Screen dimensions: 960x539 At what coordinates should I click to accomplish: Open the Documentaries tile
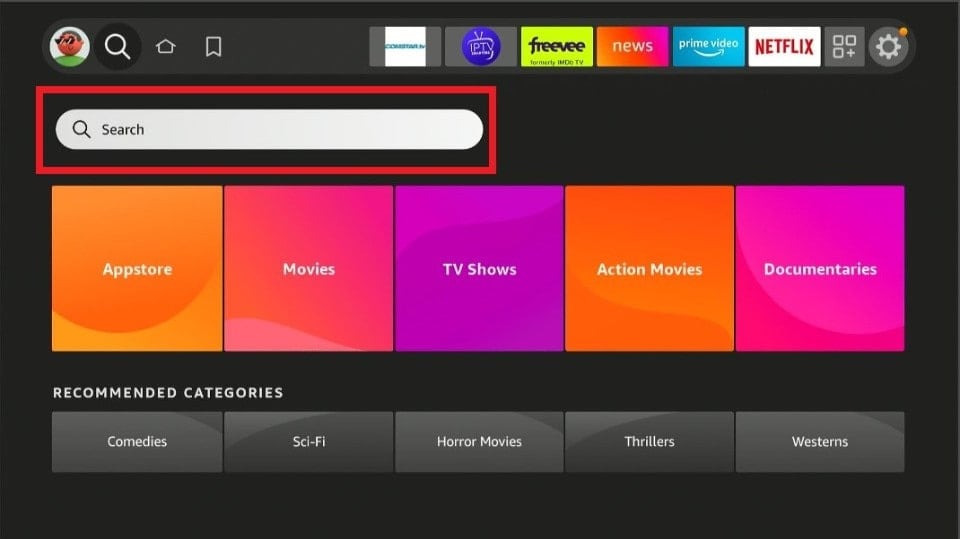[820, 269]
